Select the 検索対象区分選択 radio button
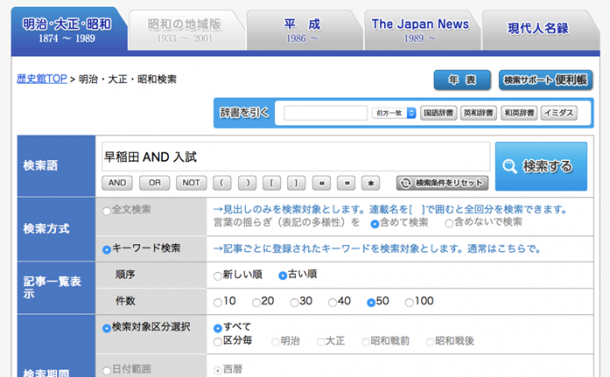610x377 pixels. tap(107, 328)
